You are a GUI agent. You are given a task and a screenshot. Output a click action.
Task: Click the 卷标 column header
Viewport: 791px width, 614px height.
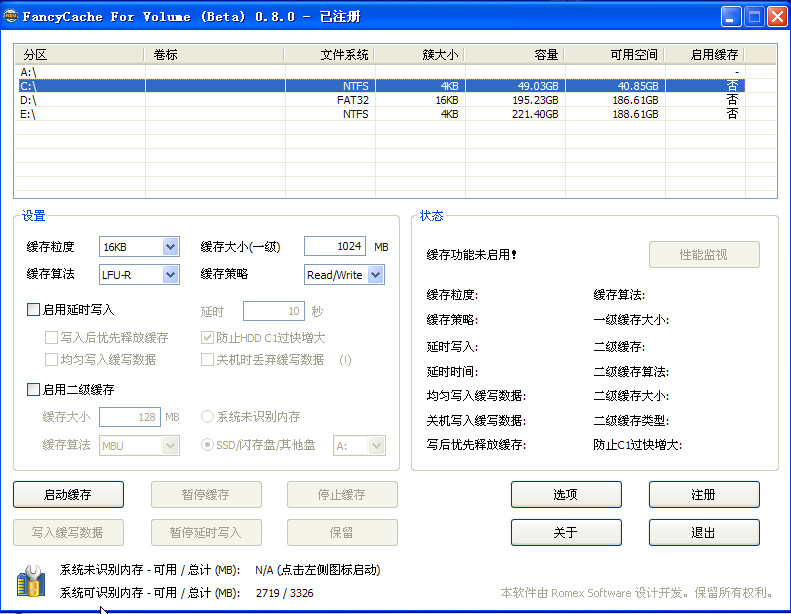214,54
